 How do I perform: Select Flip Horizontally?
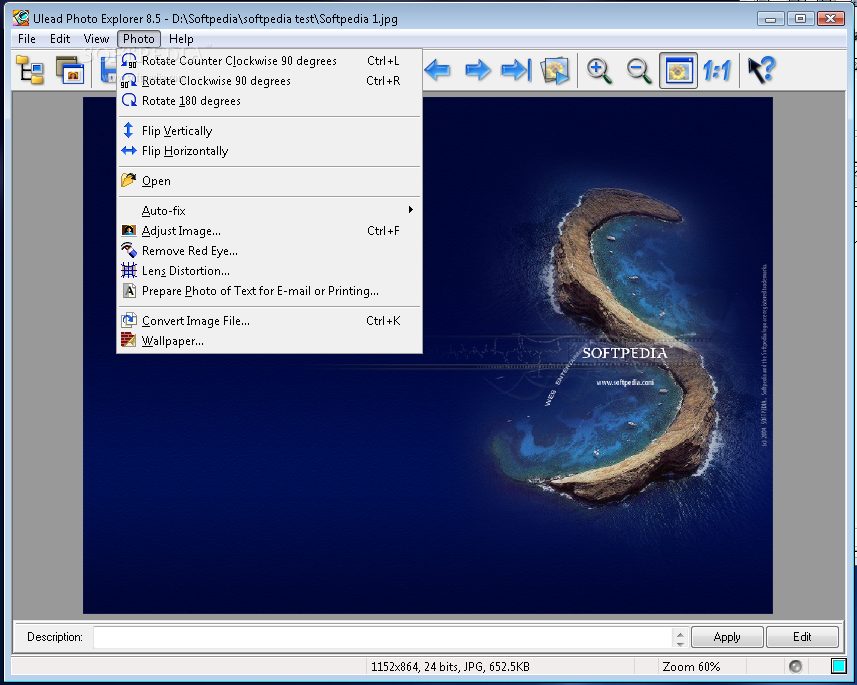point(269,151)
